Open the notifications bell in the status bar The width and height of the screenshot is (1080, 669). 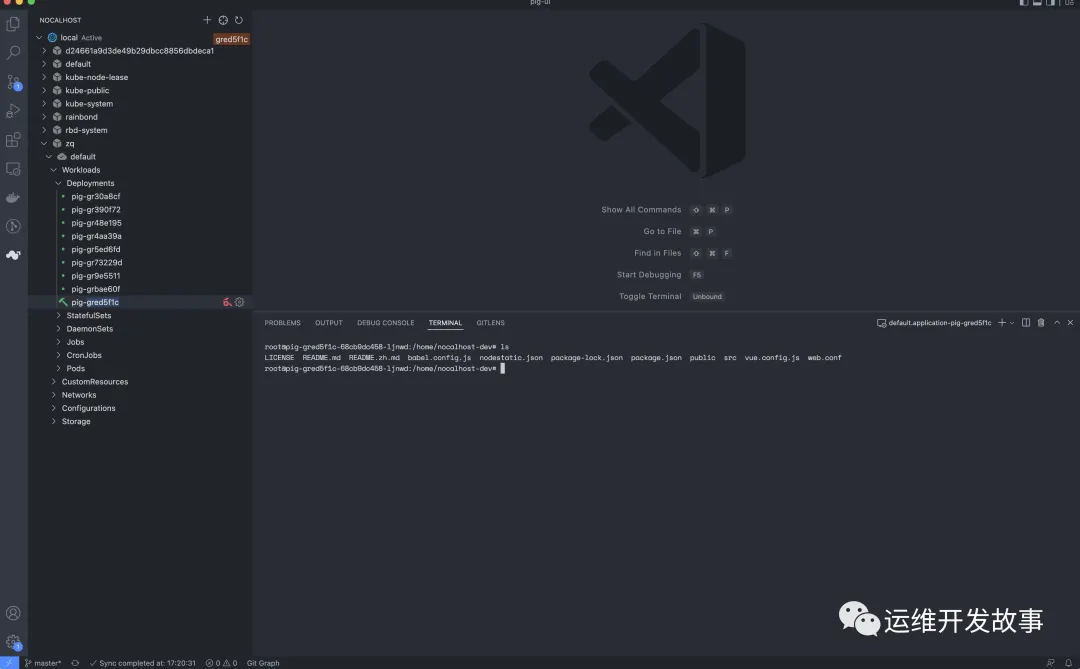point(1068,663)
